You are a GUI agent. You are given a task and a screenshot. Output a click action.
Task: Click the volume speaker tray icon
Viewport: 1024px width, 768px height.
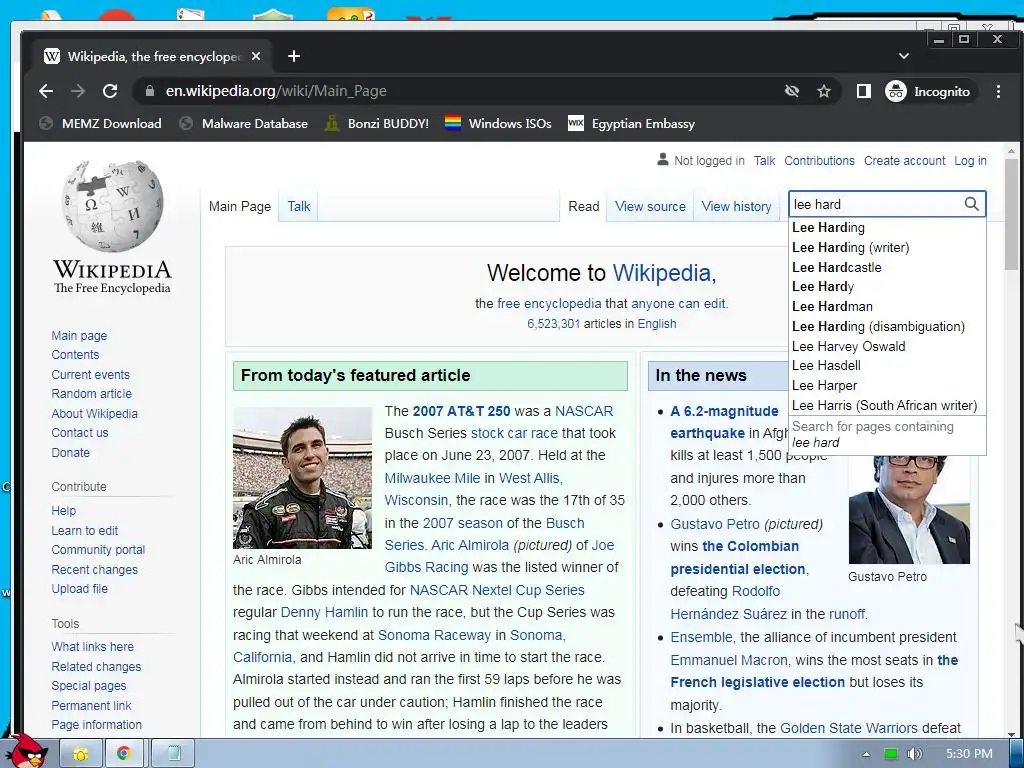(914, 754)
